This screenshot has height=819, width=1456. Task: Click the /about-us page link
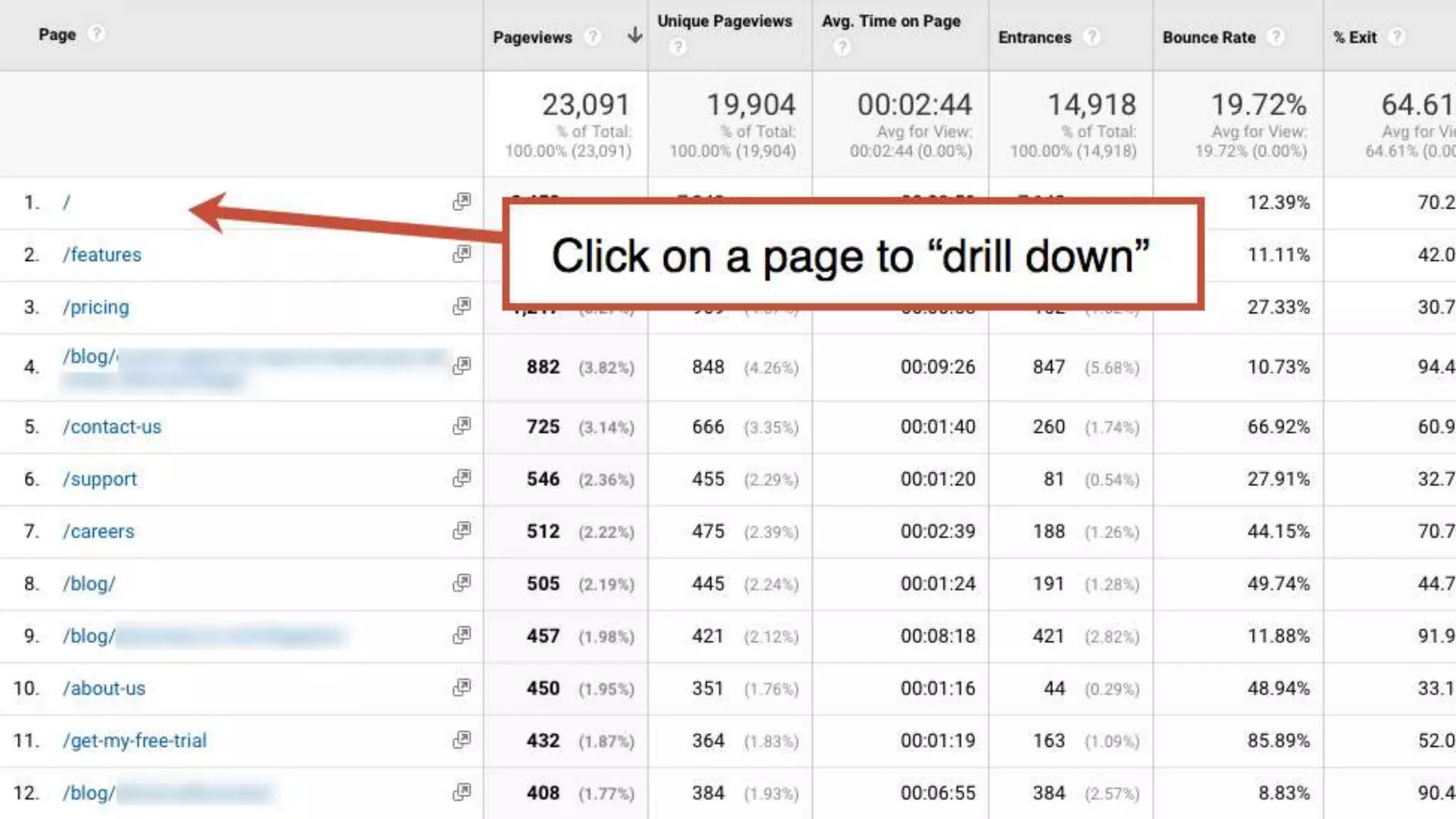pyautogui.click(x=104, y=688)
